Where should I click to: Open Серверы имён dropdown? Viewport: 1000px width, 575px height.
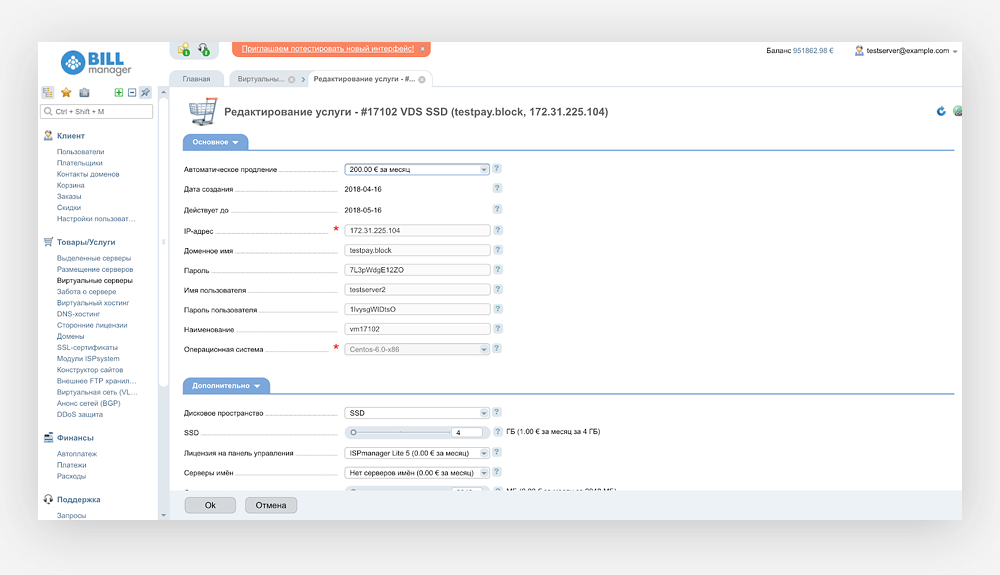tap(417, 473)
